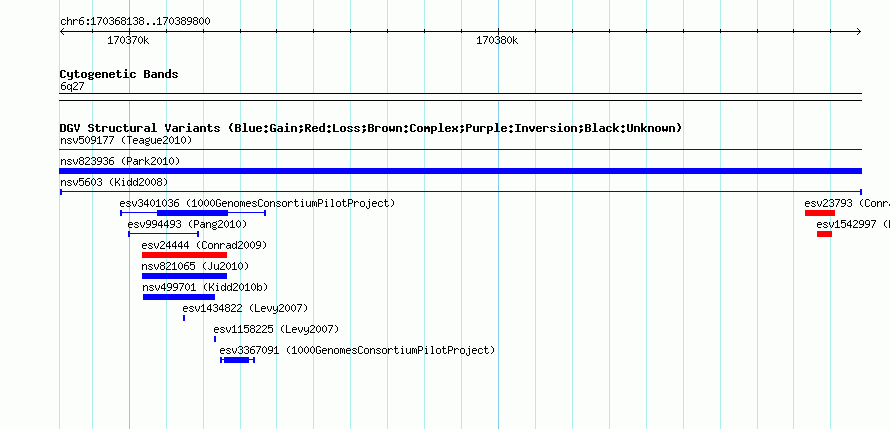The height and width of the screenshot is (429, 890).
Task: Select the tiny esv1158225 blue marker
Action: 215,339
